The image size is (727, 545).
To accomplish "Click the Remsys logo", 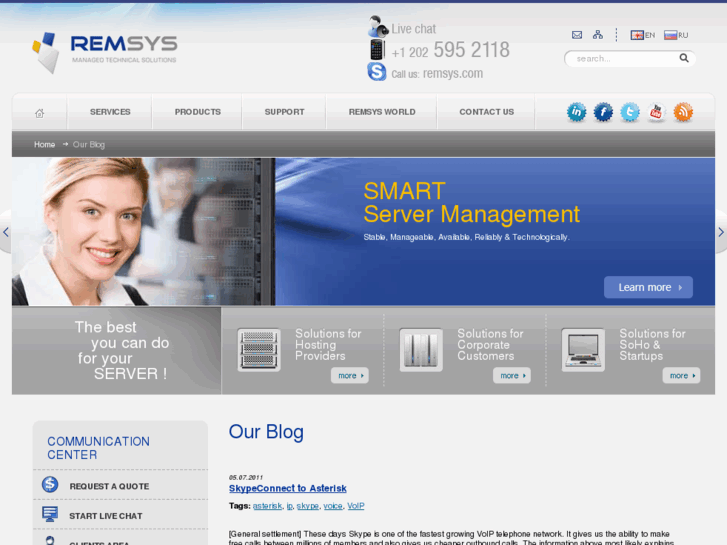I will pos(104,52).
